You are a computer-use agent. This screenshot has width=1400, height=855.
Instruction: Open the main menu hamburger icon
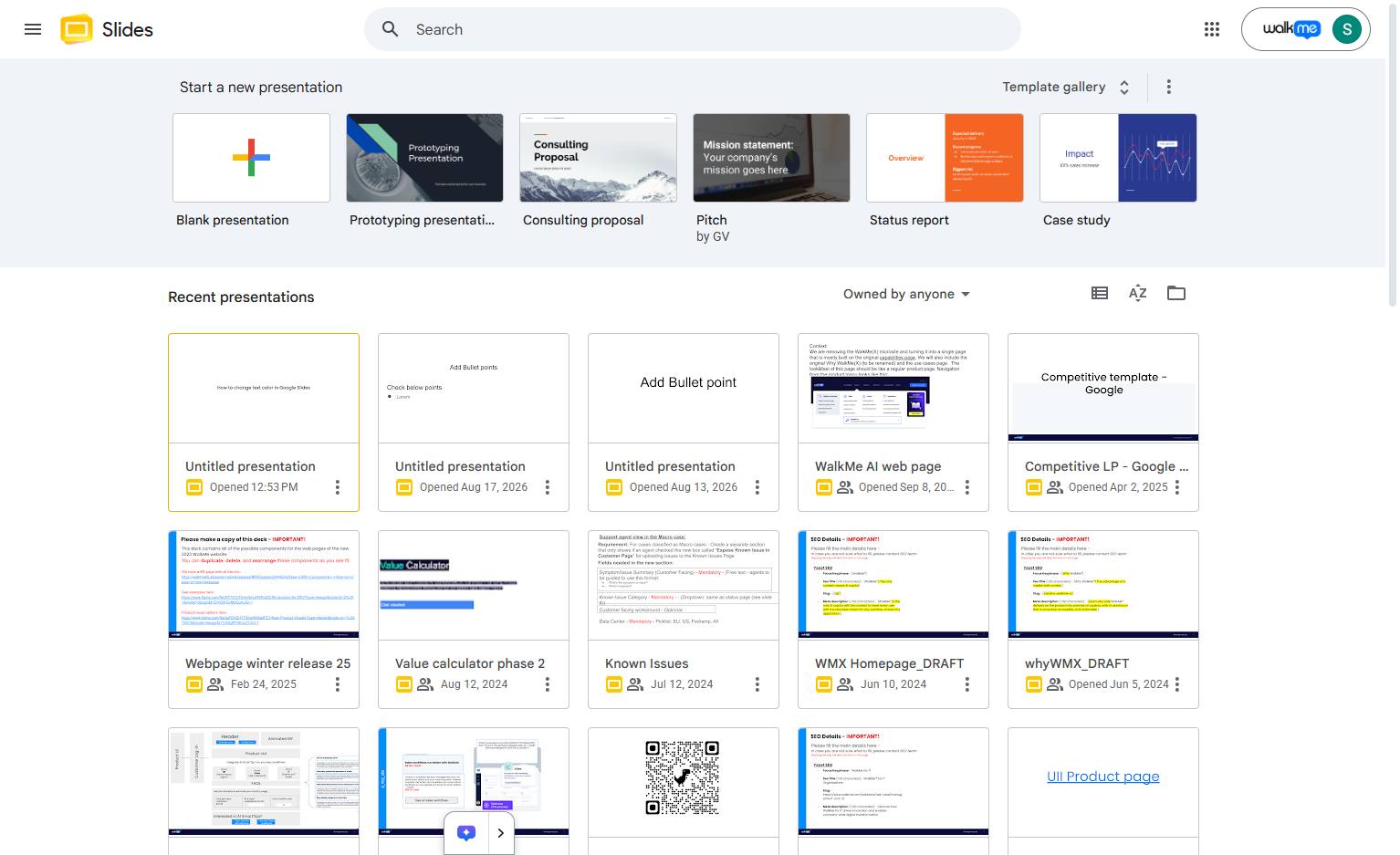click(x=33, y=29)
